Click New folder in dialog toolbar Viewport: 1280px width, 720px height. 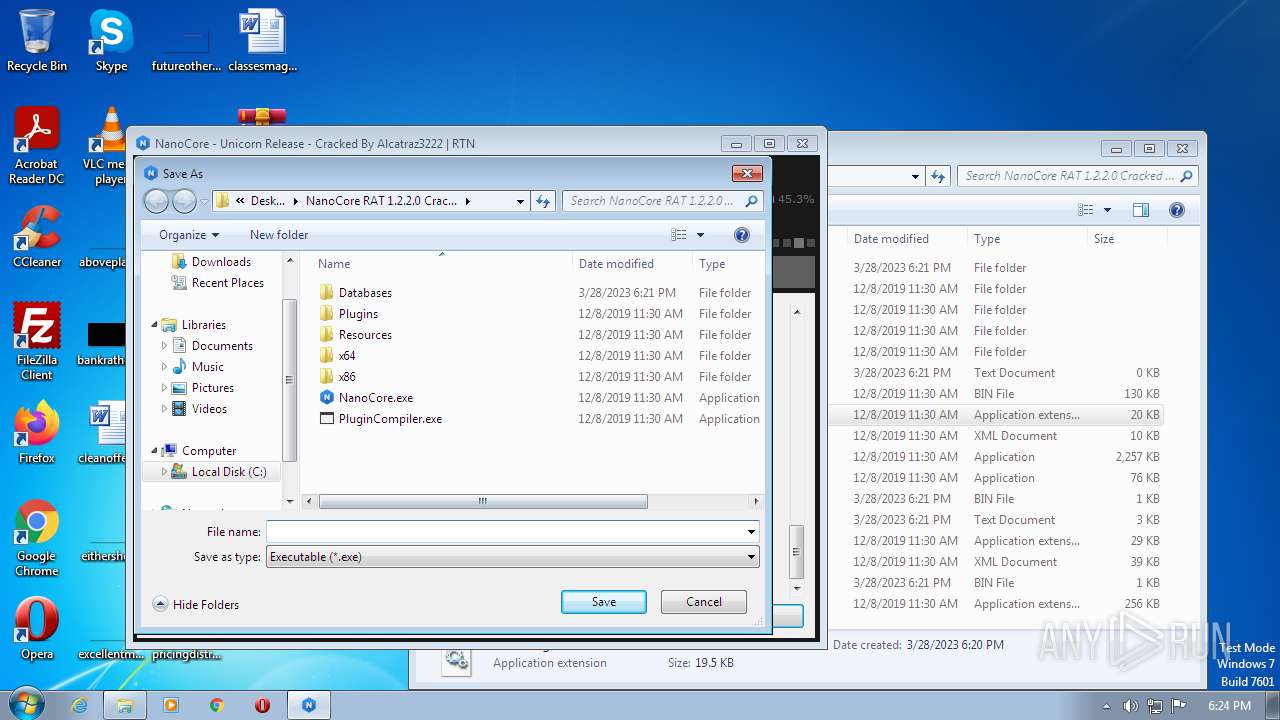(x=279, y=235)
